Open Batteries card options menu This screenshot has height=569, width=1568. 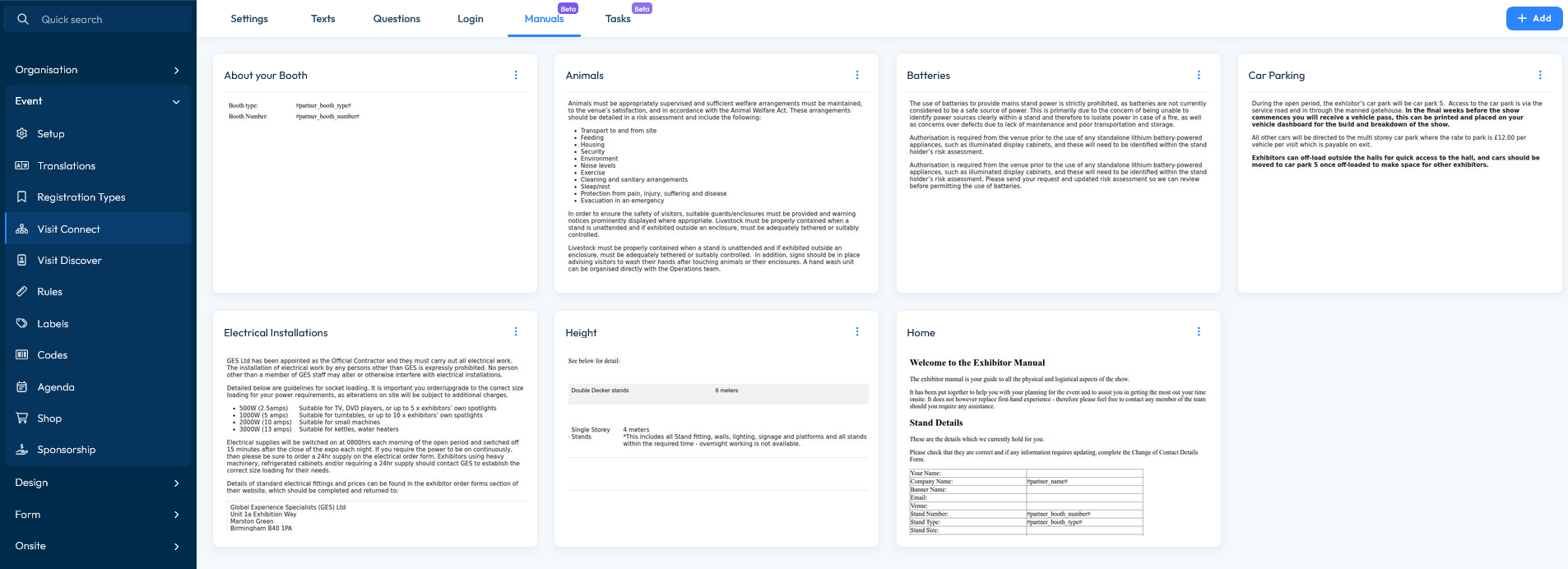pyautogui.click(x=1199, y=75)
